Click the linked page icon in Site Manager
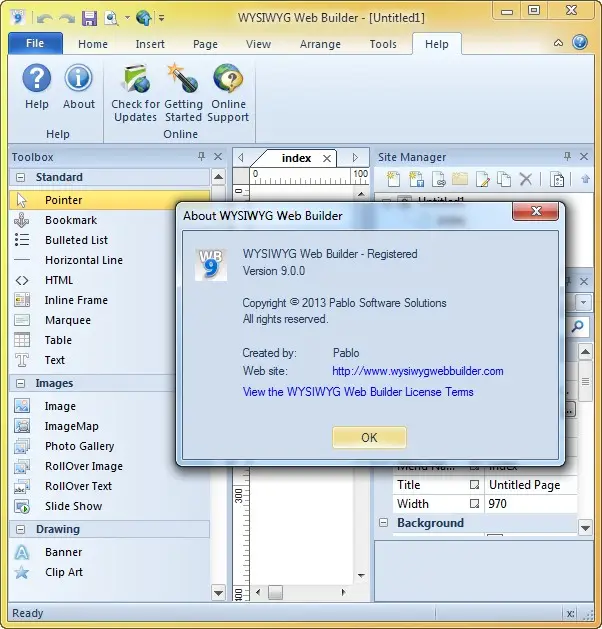Viewport: 602px width, 629px height. (439, 179)
